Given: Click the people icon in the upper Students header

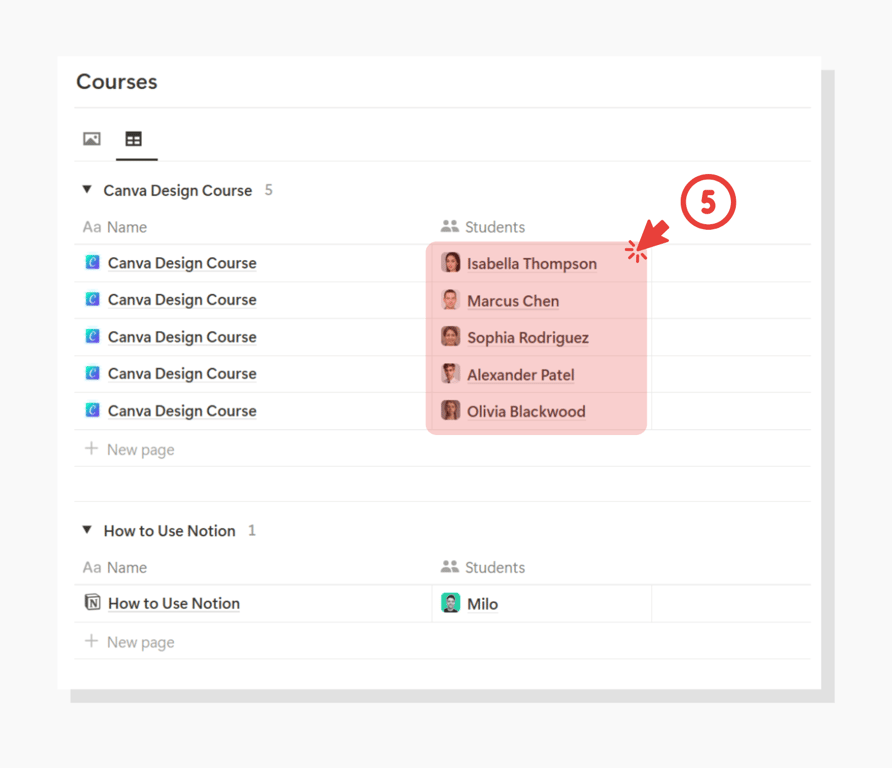Looking at the screenshot, I should 449,226.
